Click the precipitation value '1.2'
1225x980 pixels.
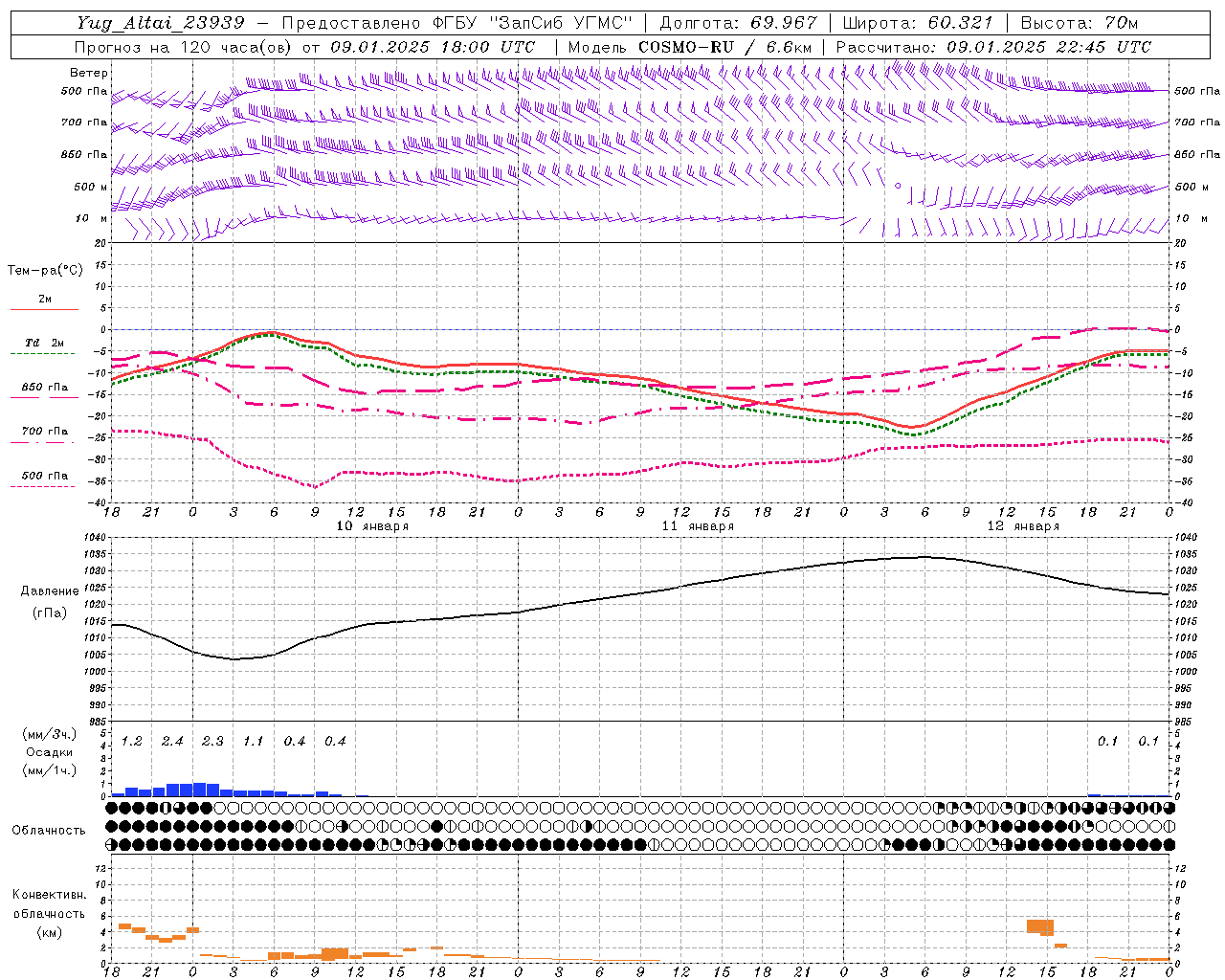pyautogui.click(x=132, y=742)
